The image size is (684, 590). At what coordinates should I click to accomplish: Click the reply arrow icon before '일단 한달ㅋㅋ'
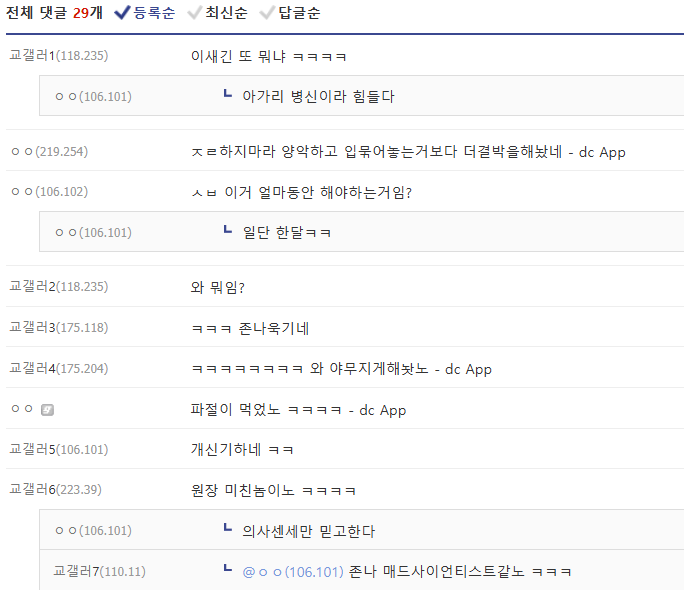point(228,232)
